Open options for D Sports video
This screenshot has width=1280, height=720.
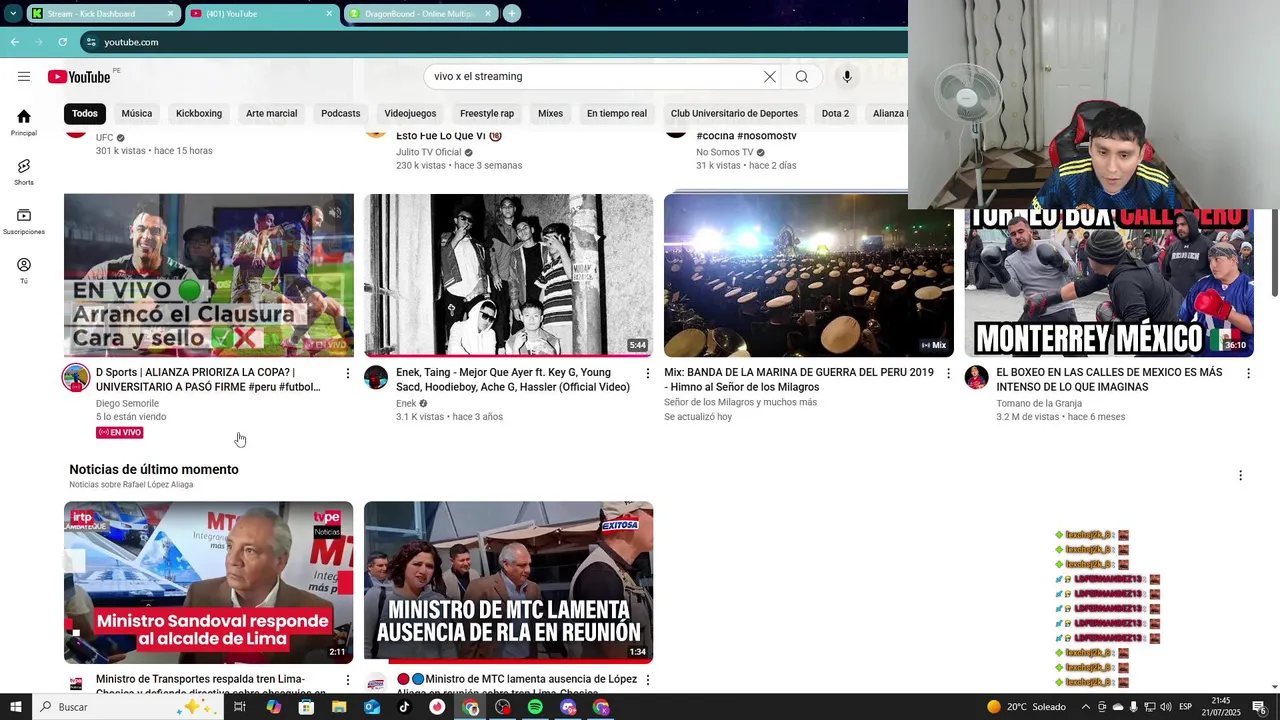pos(348,373)
